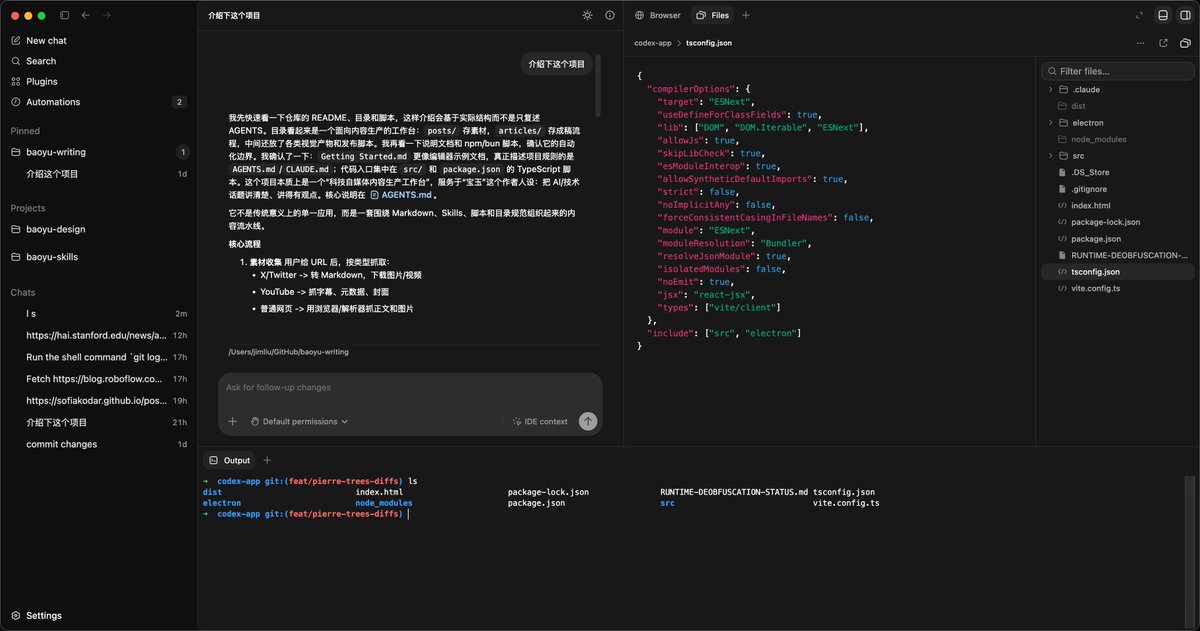This screenshot has width=1200, height=631.
Task: Click the chat scrollbar thumb
Action: coord(597,85)
